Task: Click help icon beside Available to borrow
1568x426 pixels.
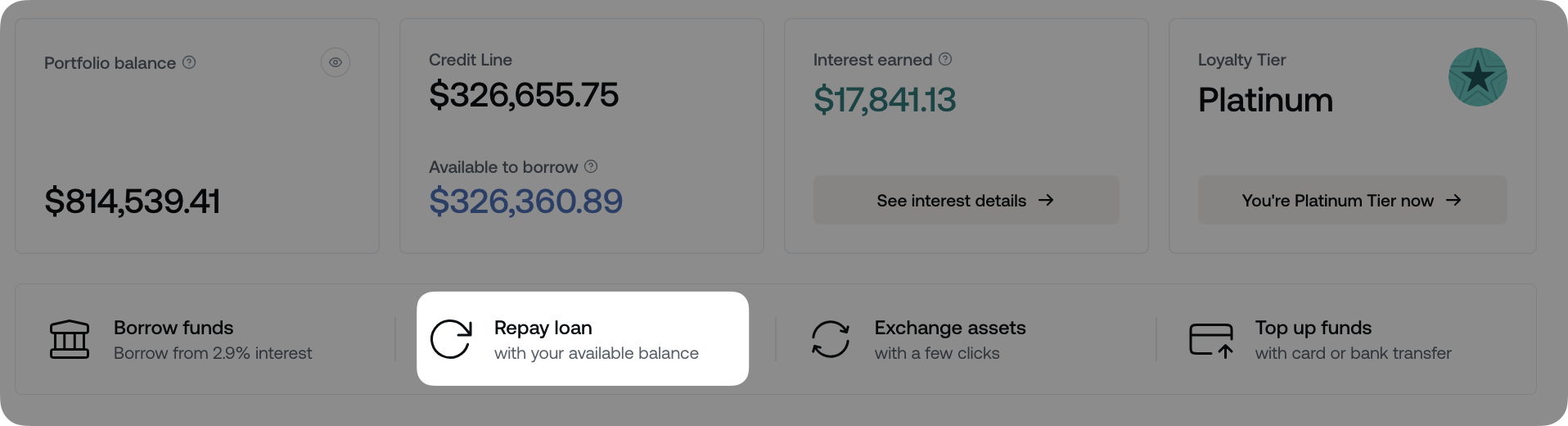Action: click(591, 166)
